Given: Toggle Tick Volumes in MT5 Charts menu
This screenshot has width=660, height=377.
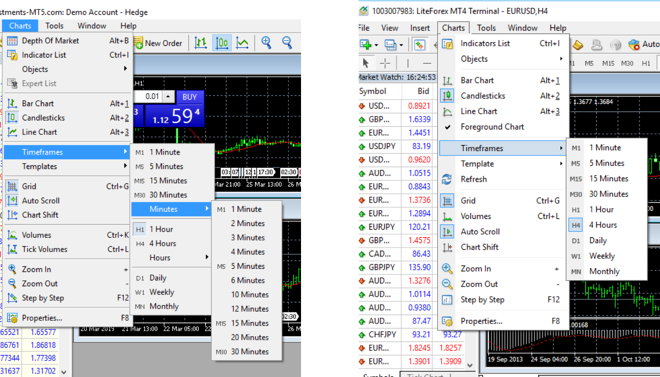Looking at the screenshot, I should 67,250.
